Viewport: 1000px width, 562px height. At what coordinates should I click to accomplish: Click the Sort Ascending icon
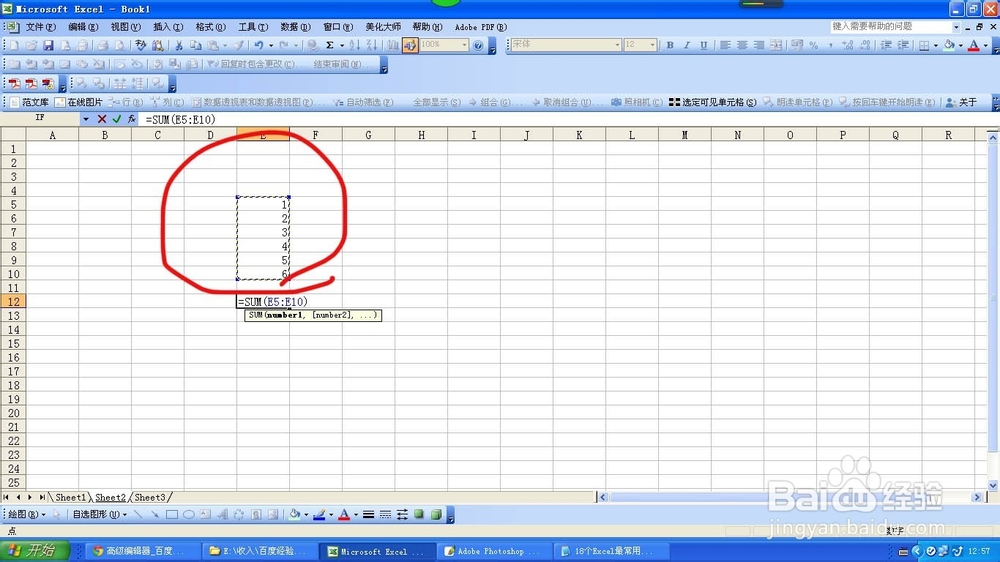355,45
